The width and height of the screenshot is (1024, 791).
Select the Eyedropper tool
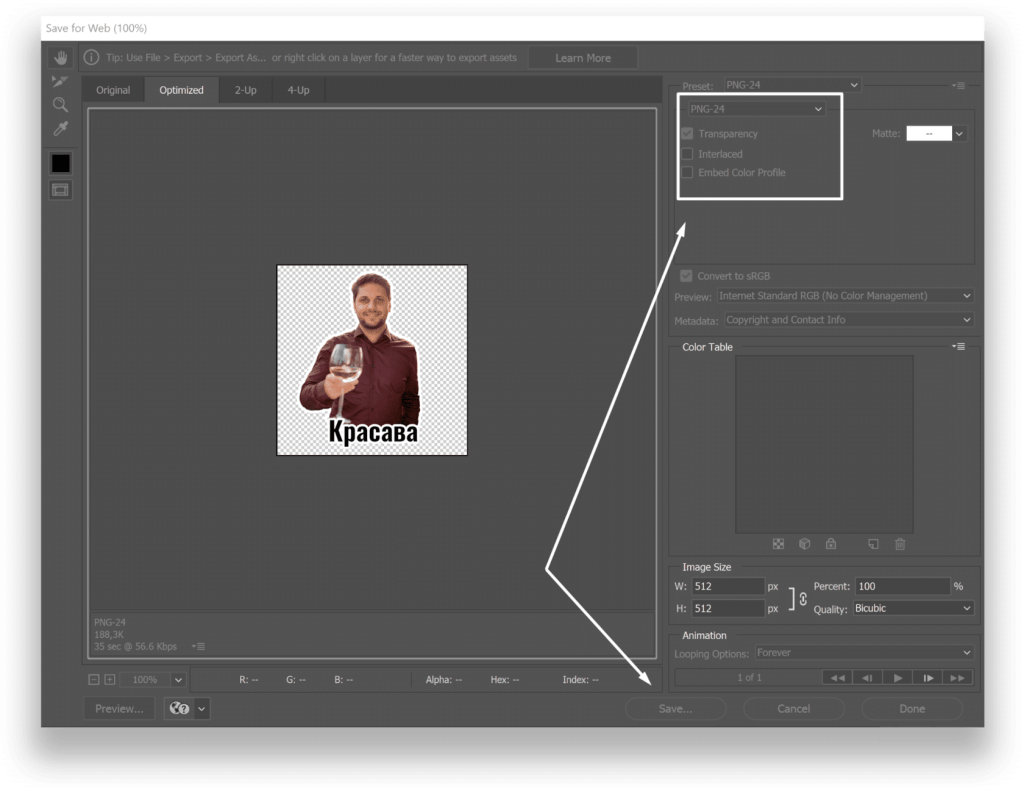61,128
